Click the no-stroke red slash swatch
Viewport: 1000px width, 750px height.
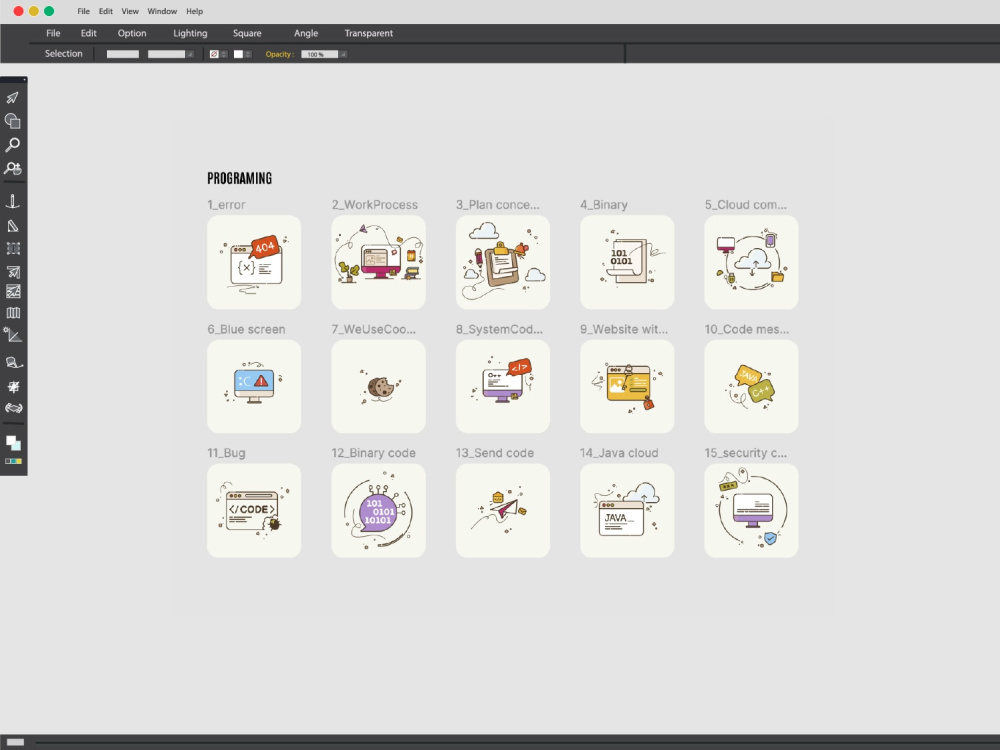(214, 54)
